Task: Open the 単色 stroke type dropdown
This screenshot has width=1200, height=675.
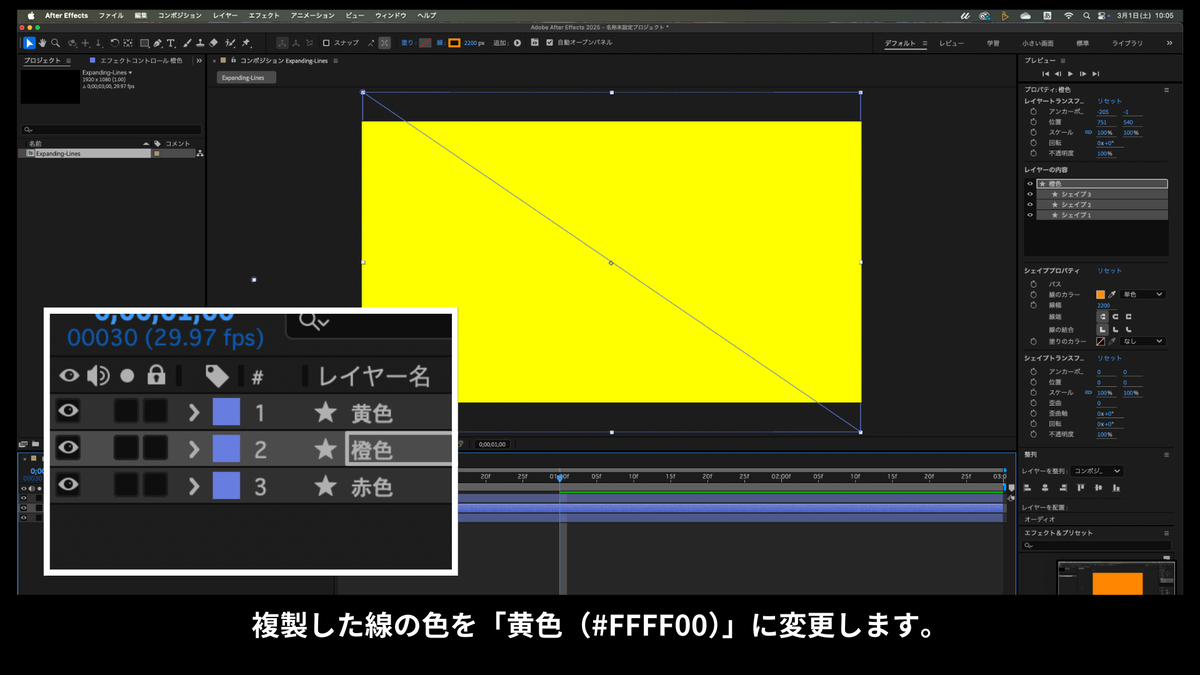Action: click(x=1143, y=294)
